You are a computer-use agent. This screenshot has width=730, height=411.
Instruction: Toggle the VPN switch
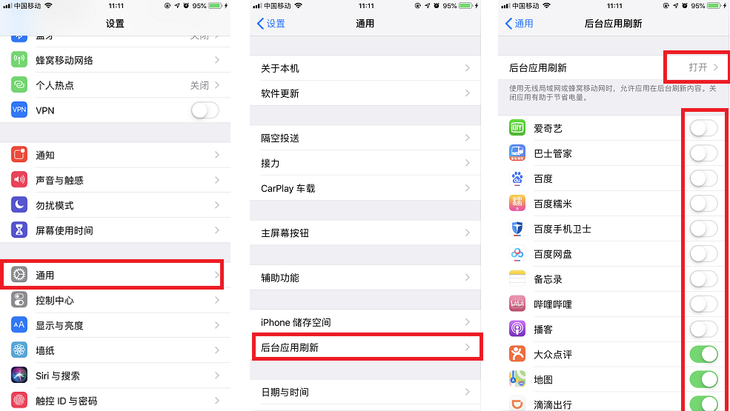pyautogui.click(x=205, y=110)
